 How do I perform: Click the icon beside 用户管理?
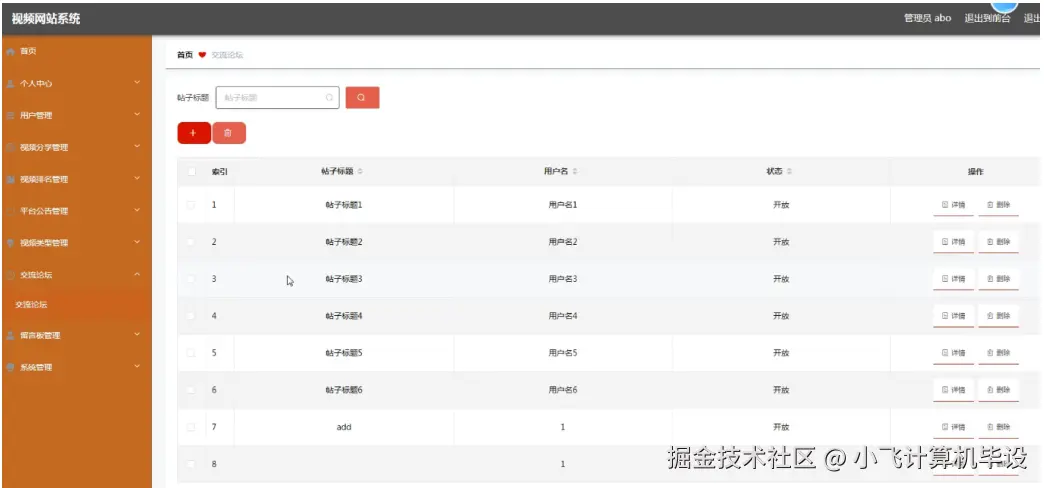tap(10, 115)
